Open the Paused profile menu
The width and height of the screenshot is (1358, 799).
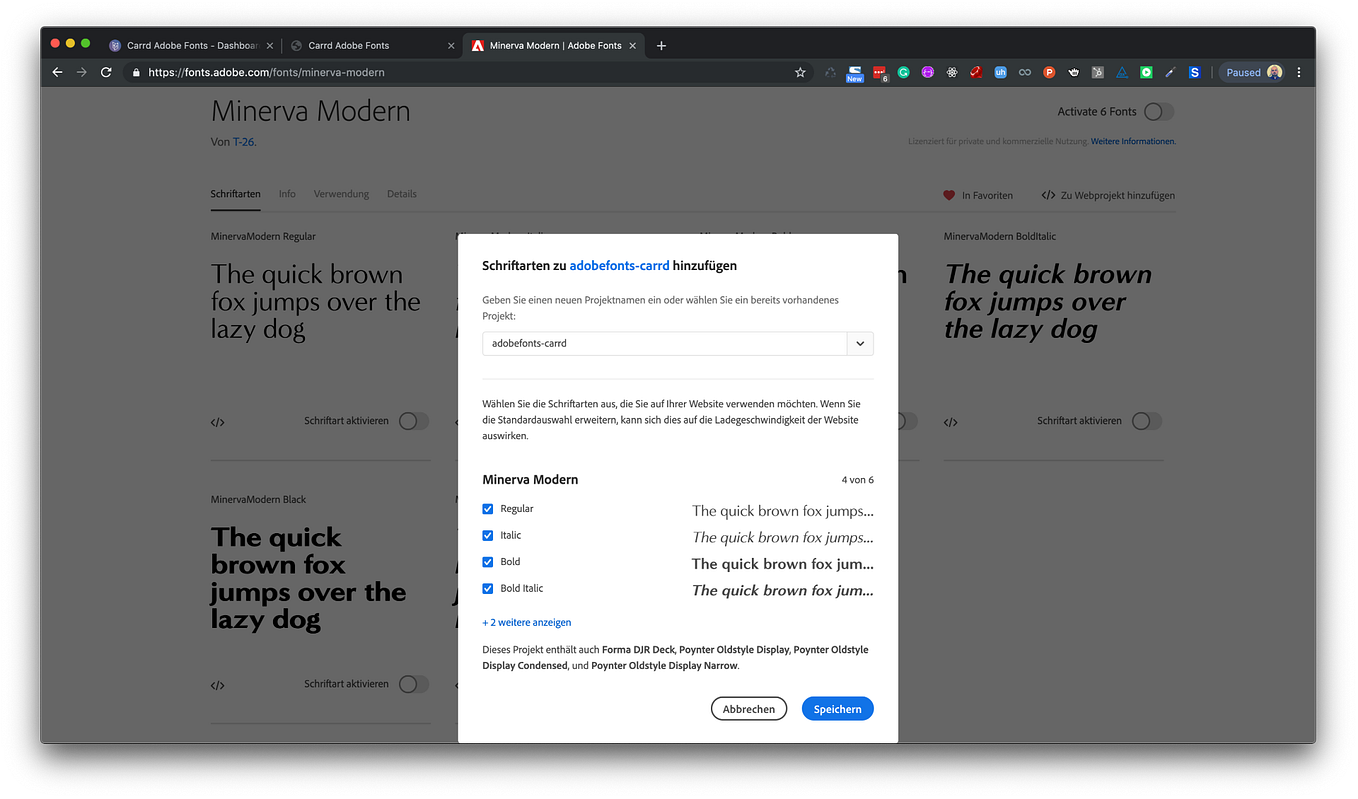coord(1252,72)
